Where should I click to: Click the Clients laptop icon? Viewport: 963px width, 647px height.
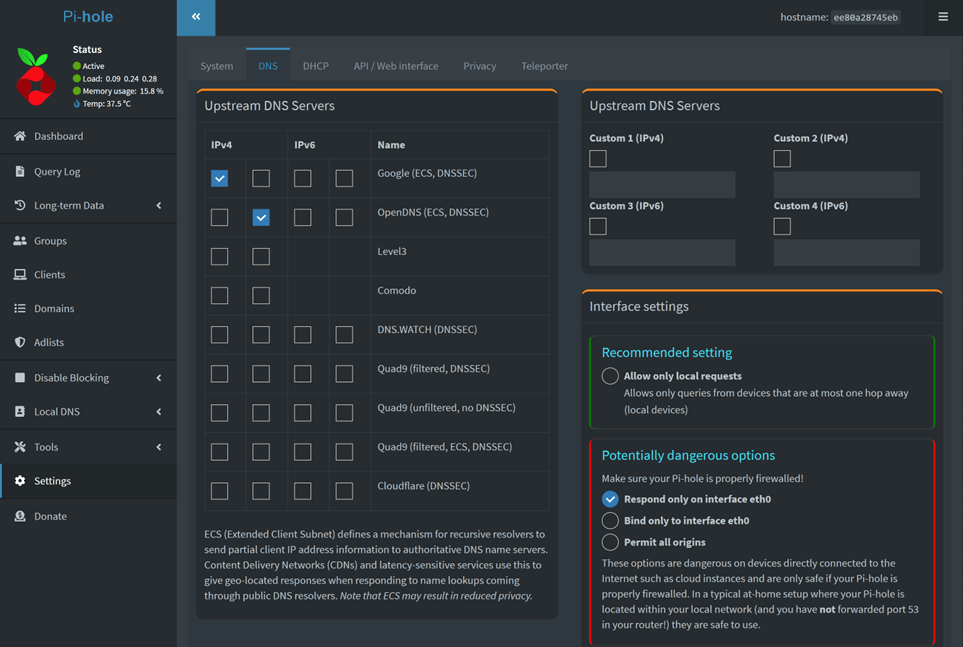point(20,275)
